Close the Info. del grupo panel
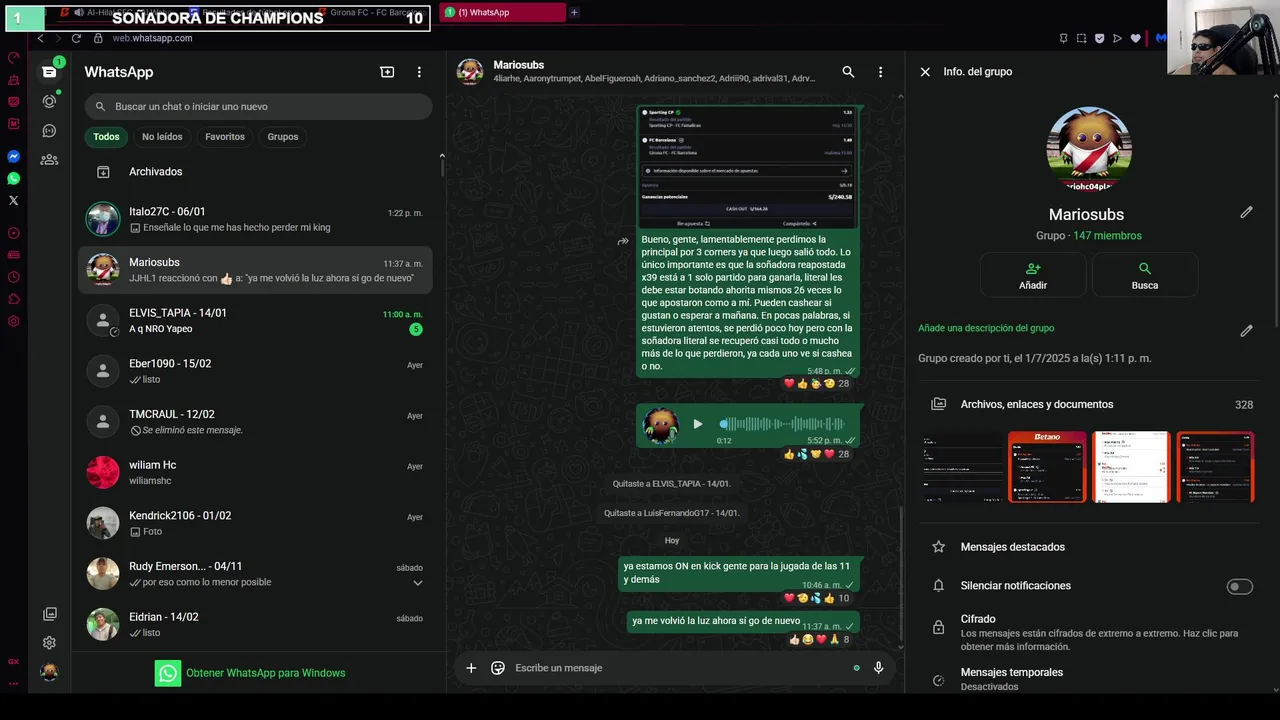 (x=925, y=72)
